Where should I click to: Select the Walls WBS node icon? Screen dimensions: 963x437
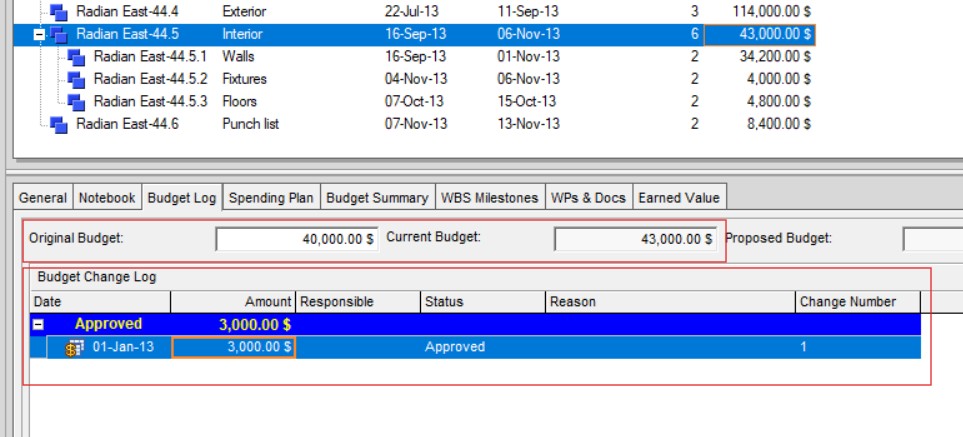[x=77, y=57]
